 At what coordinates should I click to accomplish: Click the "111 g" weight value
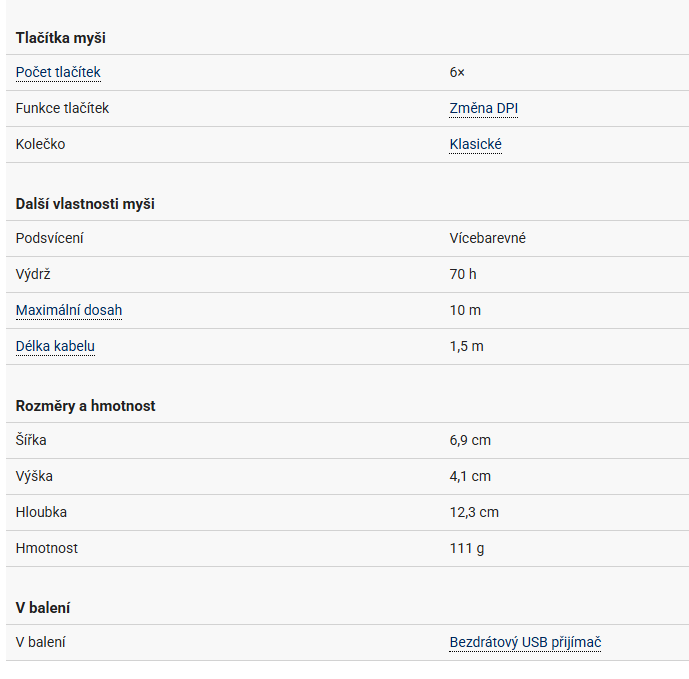pyautogui.click(x=467, y=548)
